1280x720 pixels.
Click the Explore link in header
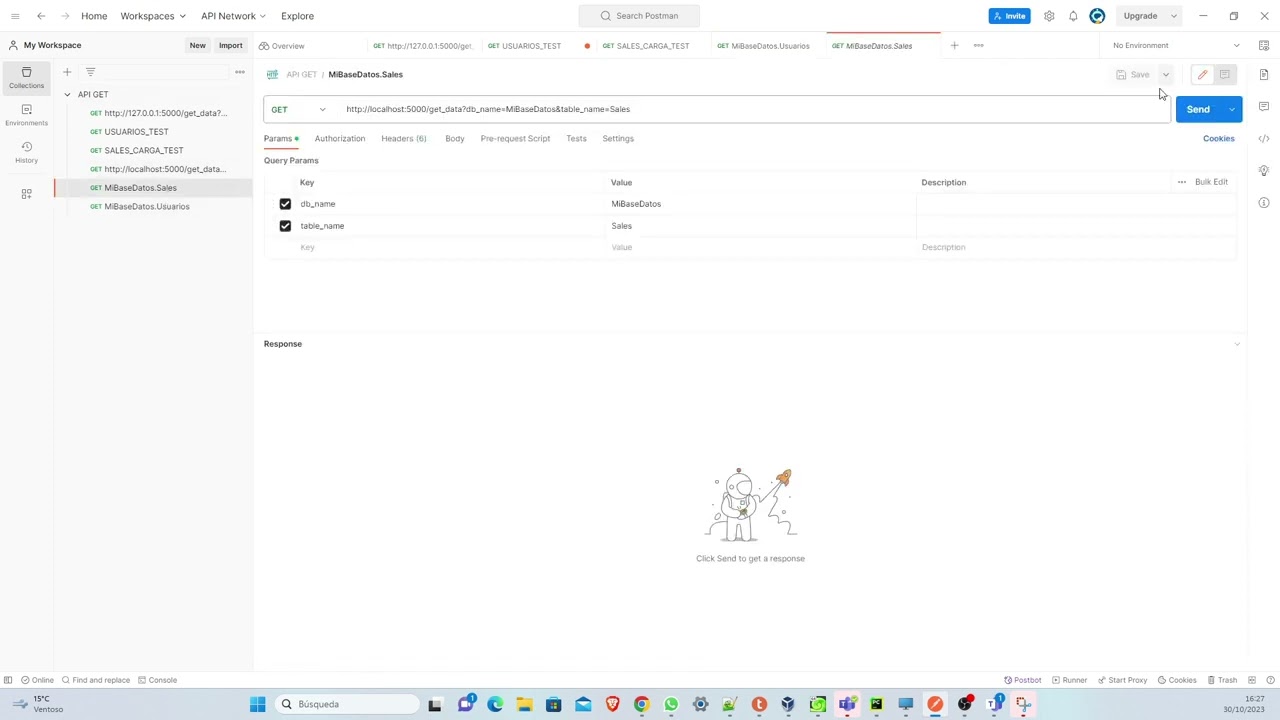298,16
